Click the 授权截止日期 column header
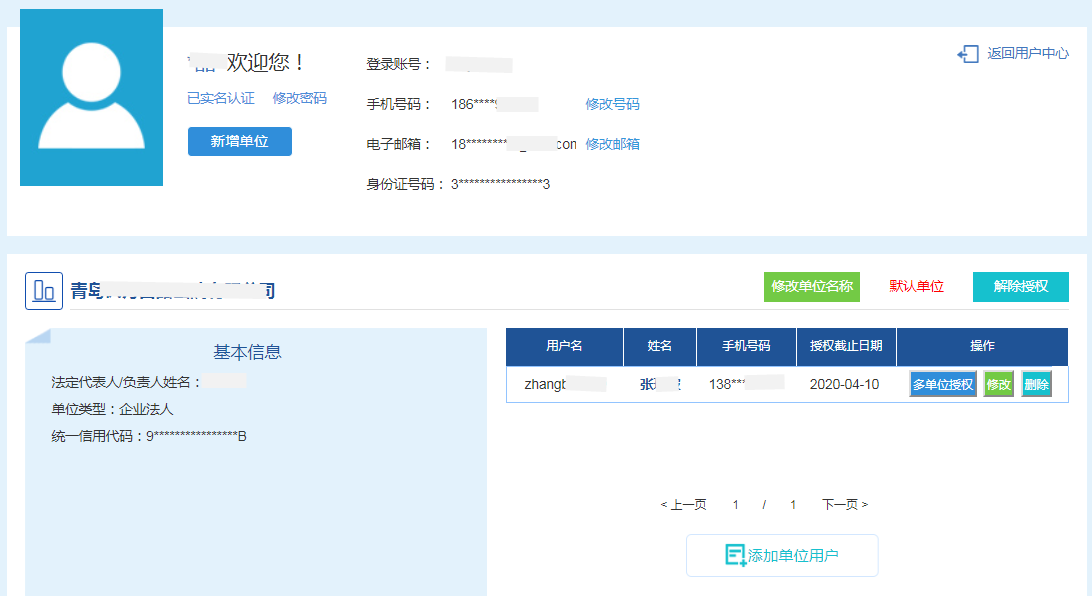The height and width of the screenshot is (596, 1092). 846,346
